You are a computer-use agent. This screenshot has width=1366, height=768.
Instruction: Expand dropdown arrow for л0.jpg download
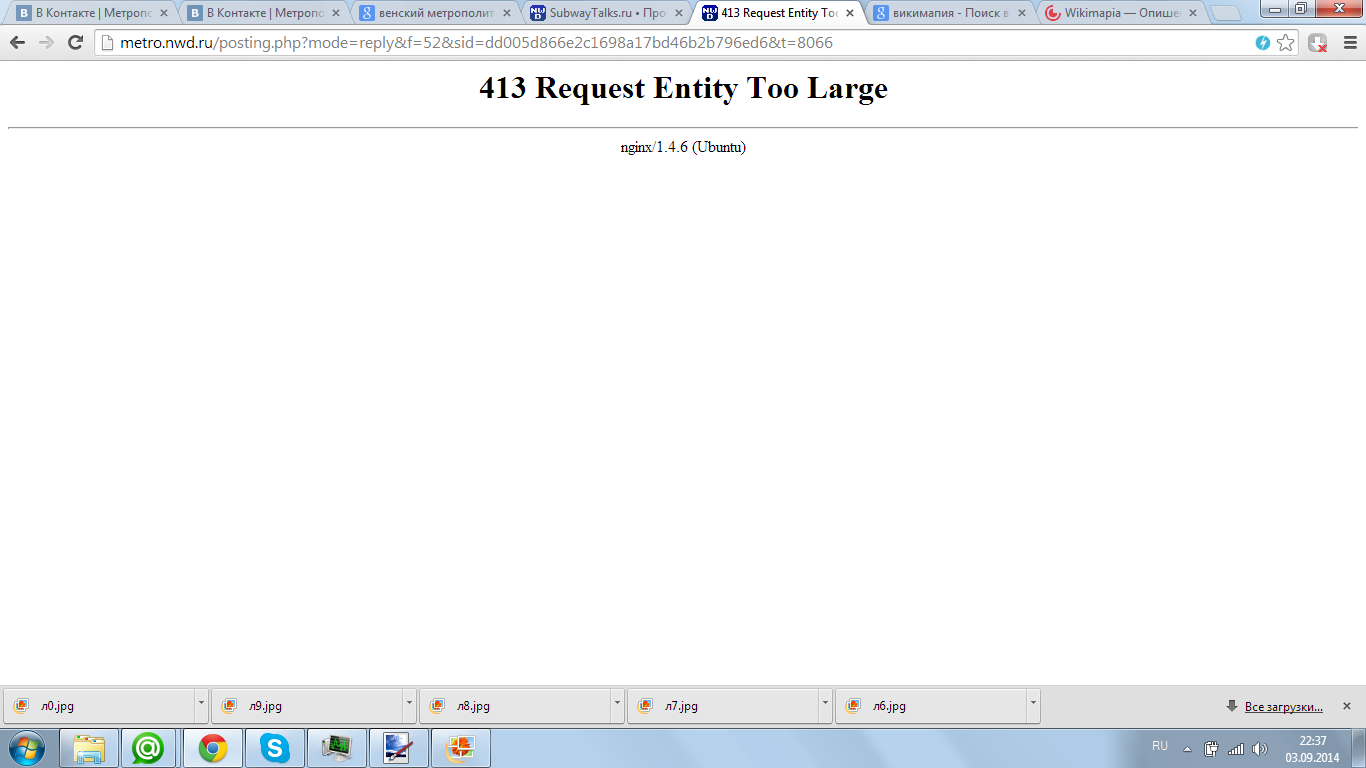pyautogui.click(x=201, y=704)
